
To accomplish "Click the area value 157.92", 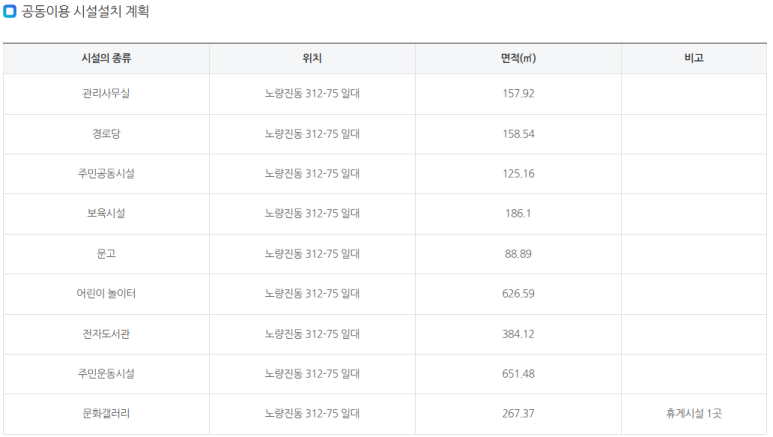I will point(518,93).
